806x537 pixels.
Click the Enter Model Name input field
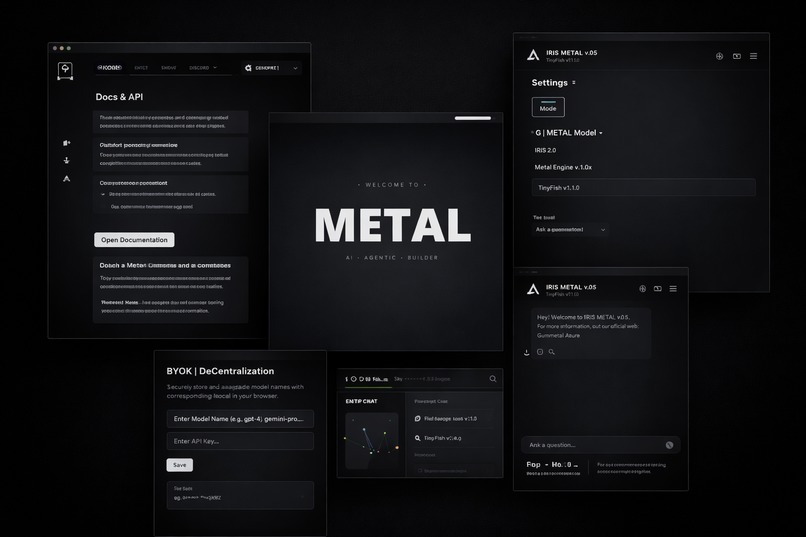pos(240,419)
